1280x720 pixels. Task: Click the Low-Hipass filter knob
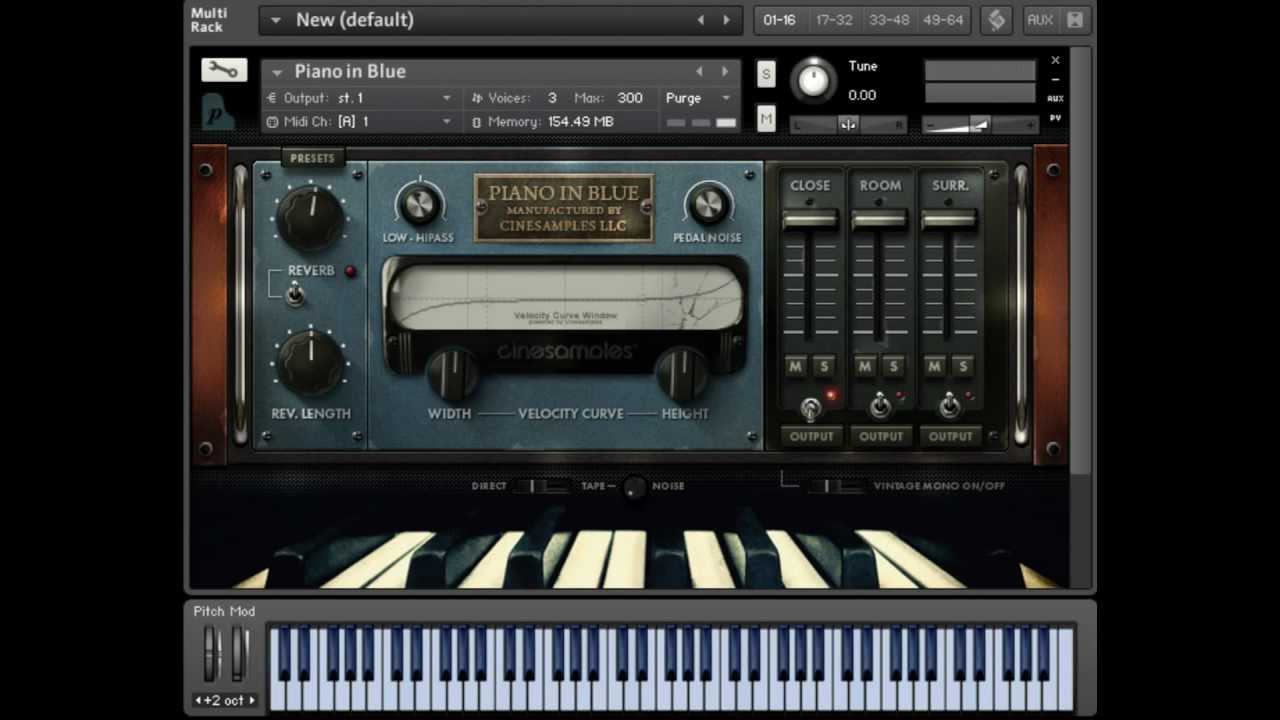(x=418, y=204)
